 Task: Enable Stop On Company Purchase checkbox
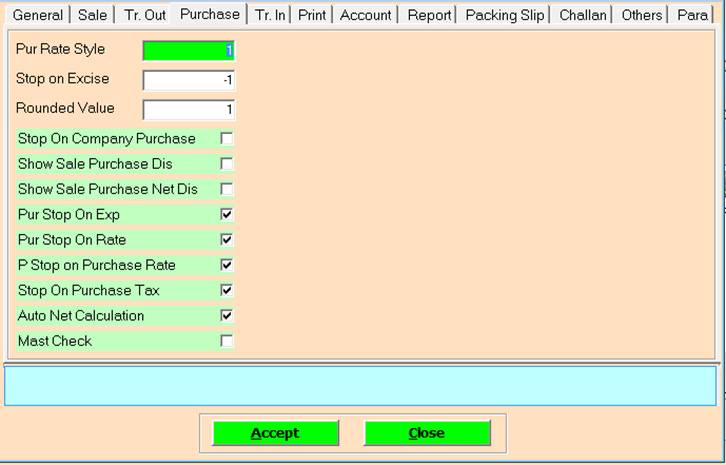click(x=227, y=138)
